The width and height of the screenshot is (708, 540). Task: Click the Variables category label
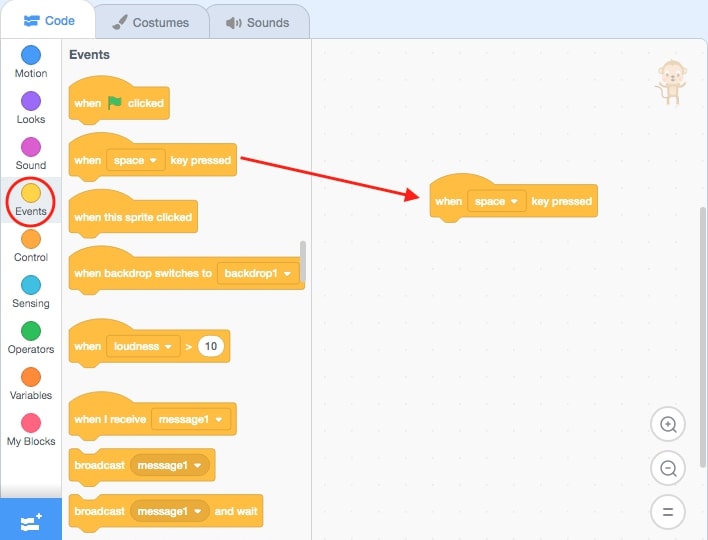(31, 396)
